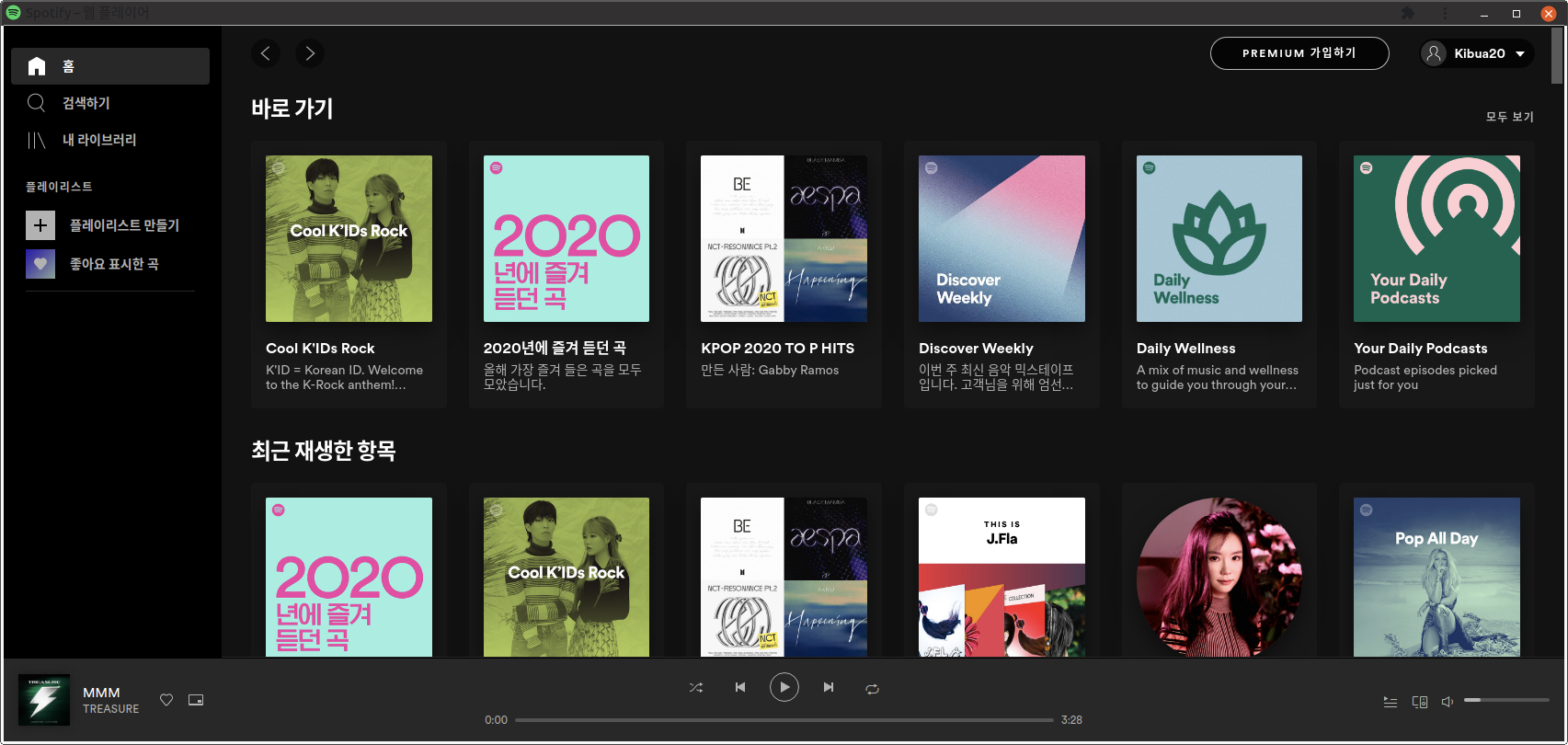Open Discover Weekly cover
This screenshot has width=1568, height=745.
[1001, 238]
